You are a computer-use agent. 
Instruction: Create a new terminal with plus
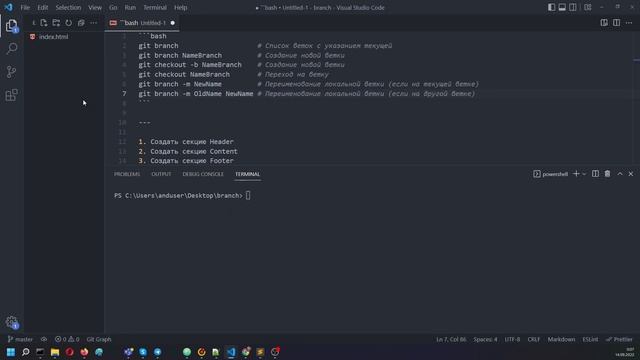576,174
